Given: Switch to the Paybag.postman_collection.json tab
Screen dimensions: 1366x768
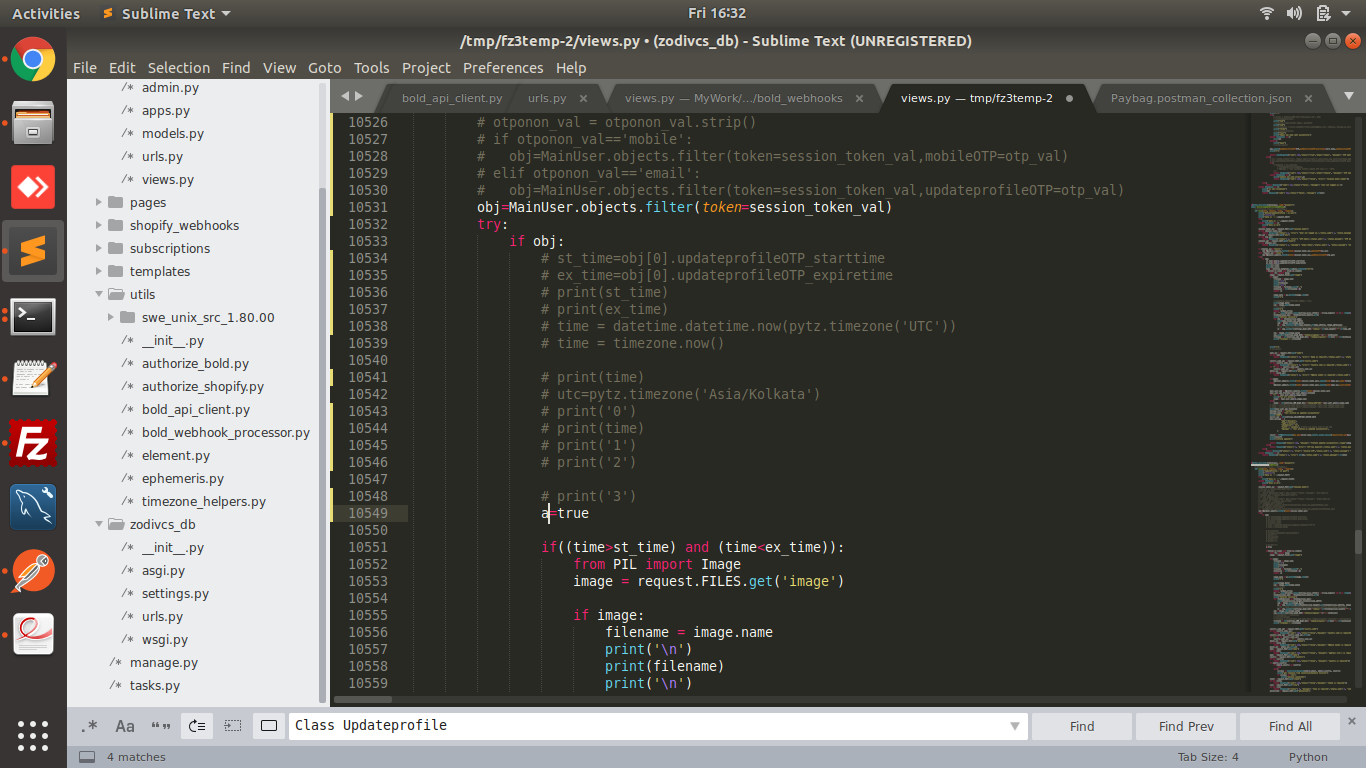Looking at the screenshot, I should (1200, 98).
